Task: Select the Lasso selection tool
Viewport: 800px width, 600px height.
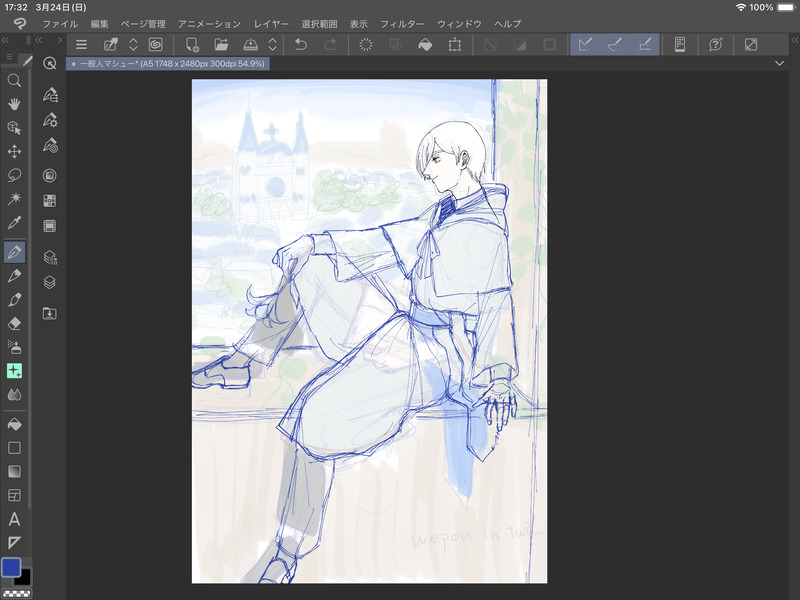Action: 14,175
